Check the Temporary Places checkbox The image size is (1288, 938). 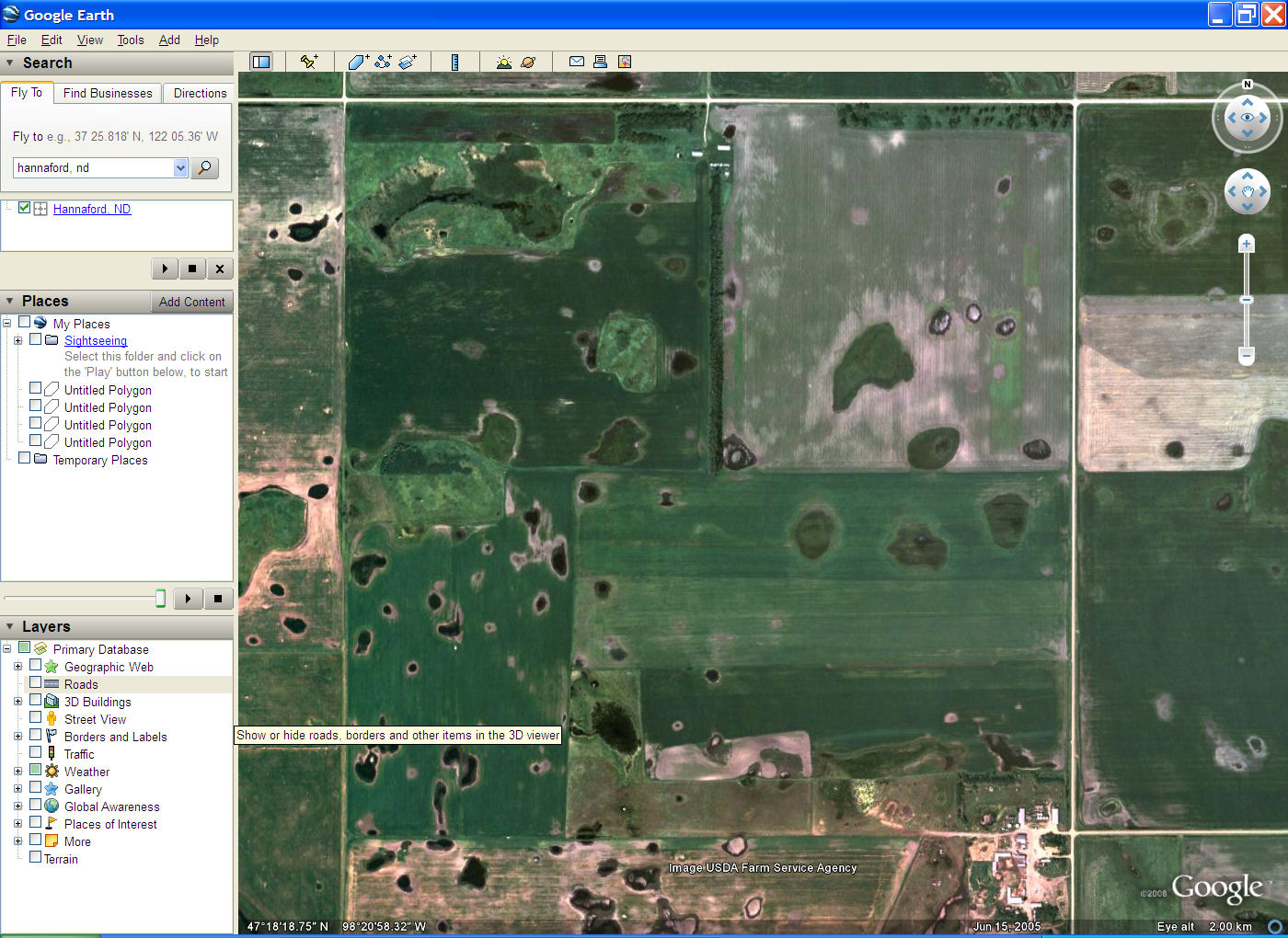25,458
